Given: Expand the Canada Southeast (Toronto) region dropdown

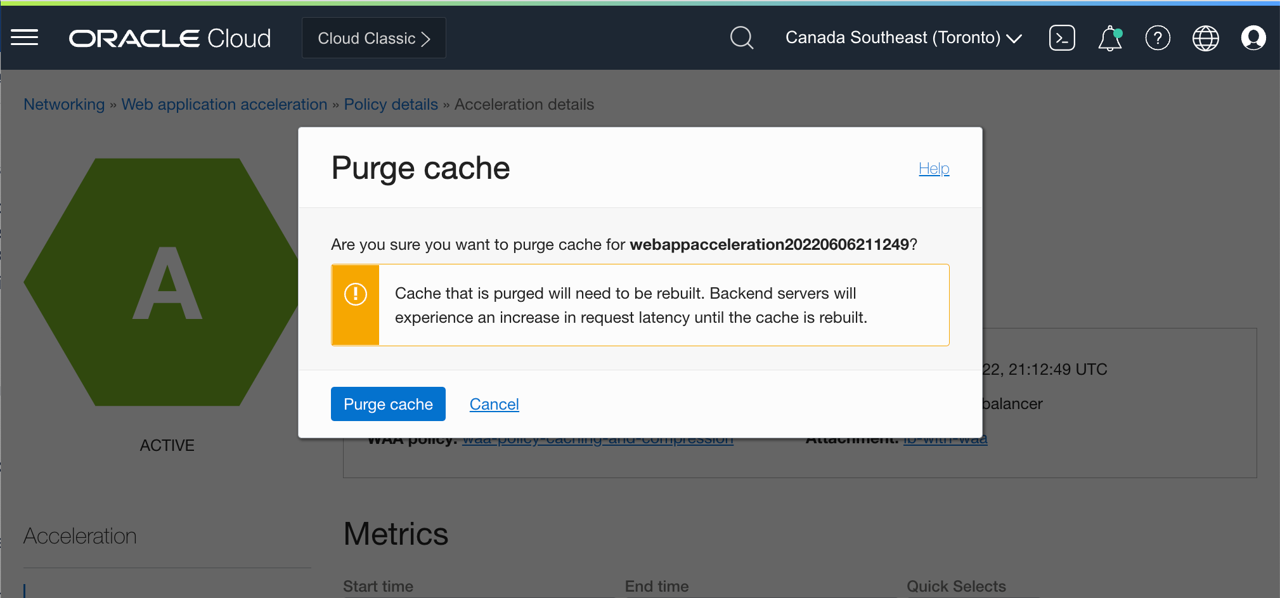Looking at the screenshot, I should pyautogui.click(x=901, y=37).
